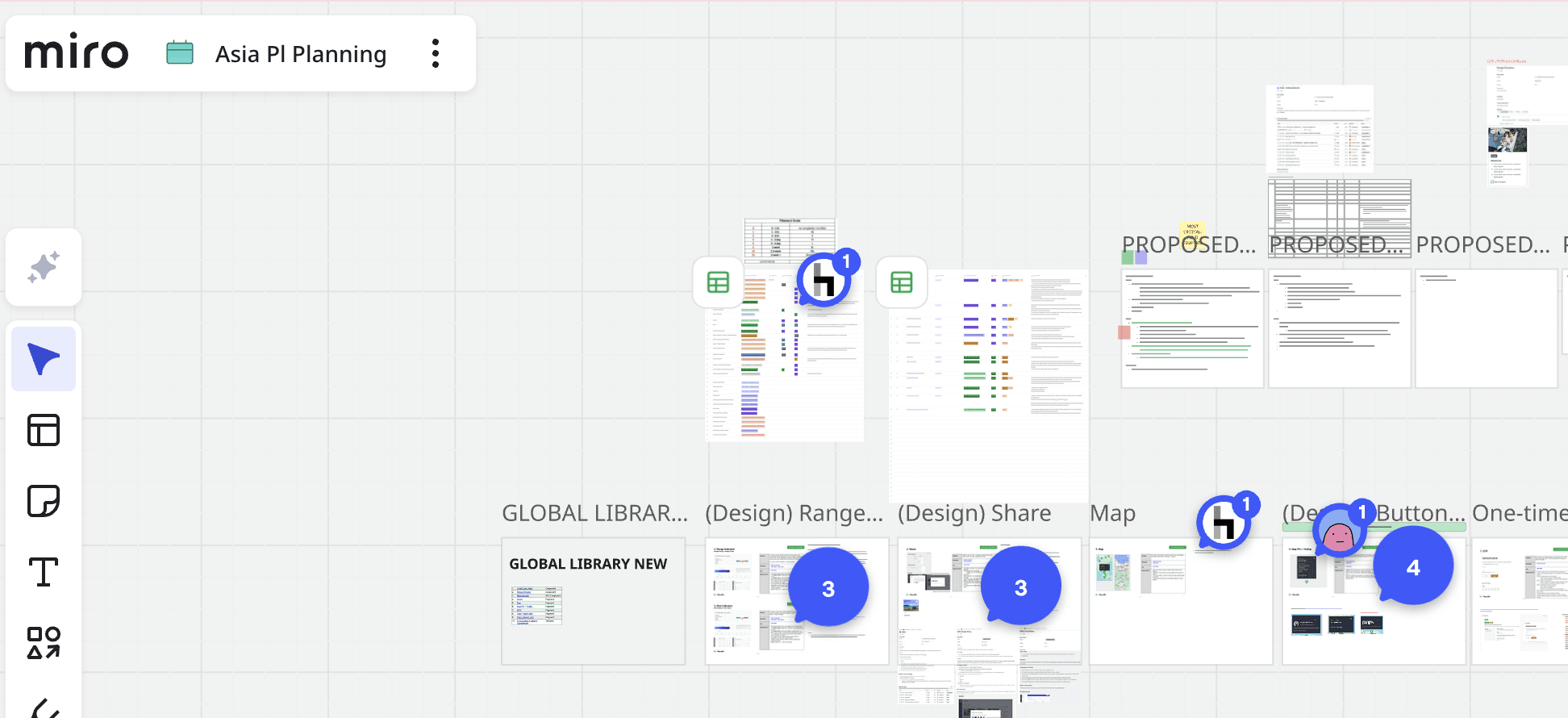
Task: Click the first PROPOSED document frame
Action: coord(1192,328)
